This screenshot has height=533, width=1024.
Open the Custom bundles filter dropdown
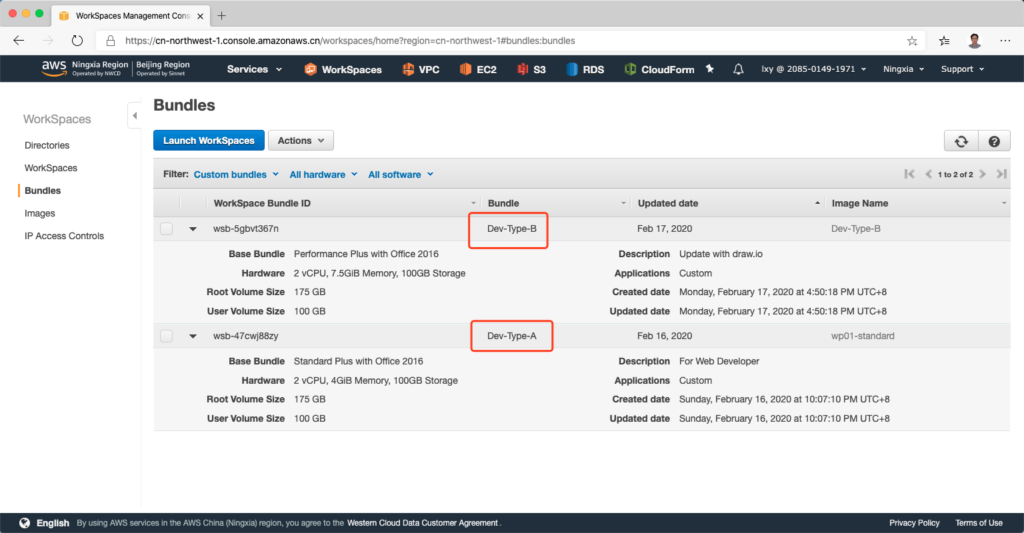pyautogui.click(x=236, y=174)
